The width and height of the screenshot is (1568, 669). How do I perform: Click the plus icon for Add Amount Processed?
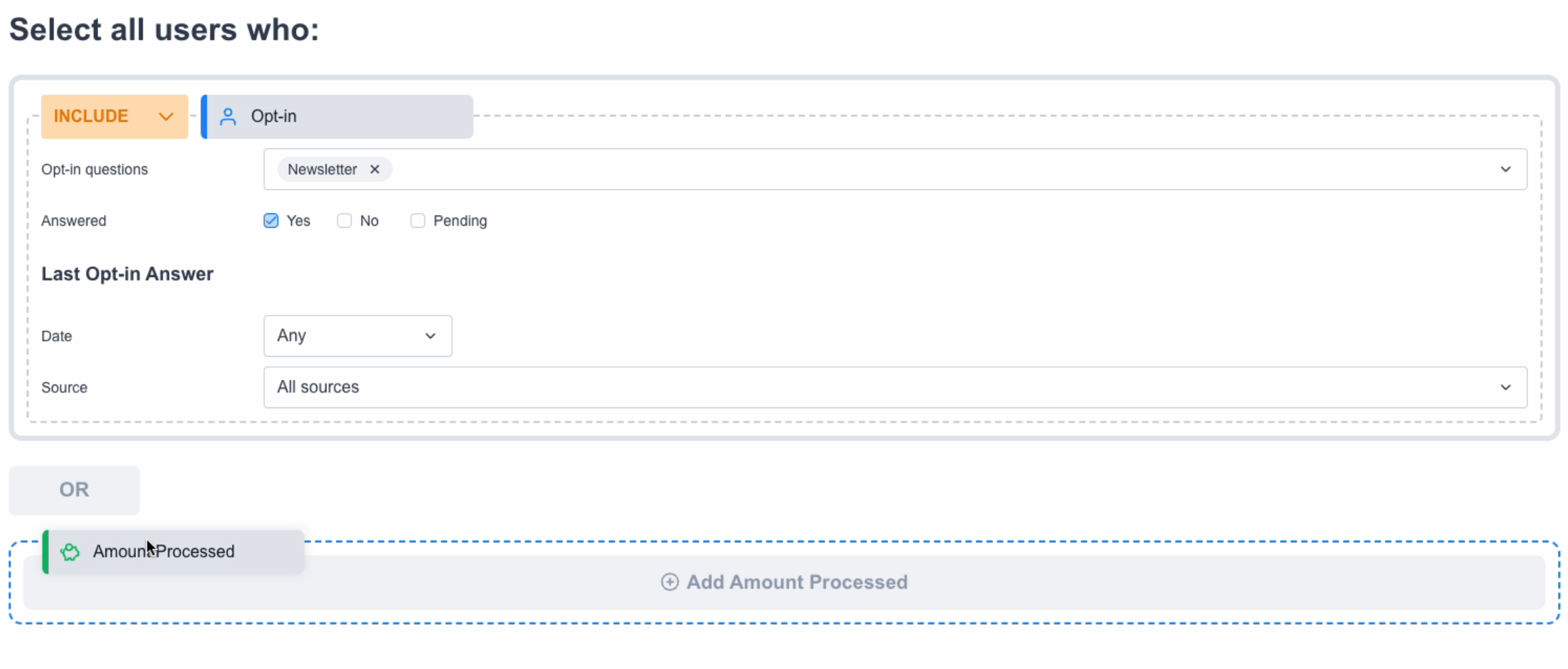click(669, 582)
